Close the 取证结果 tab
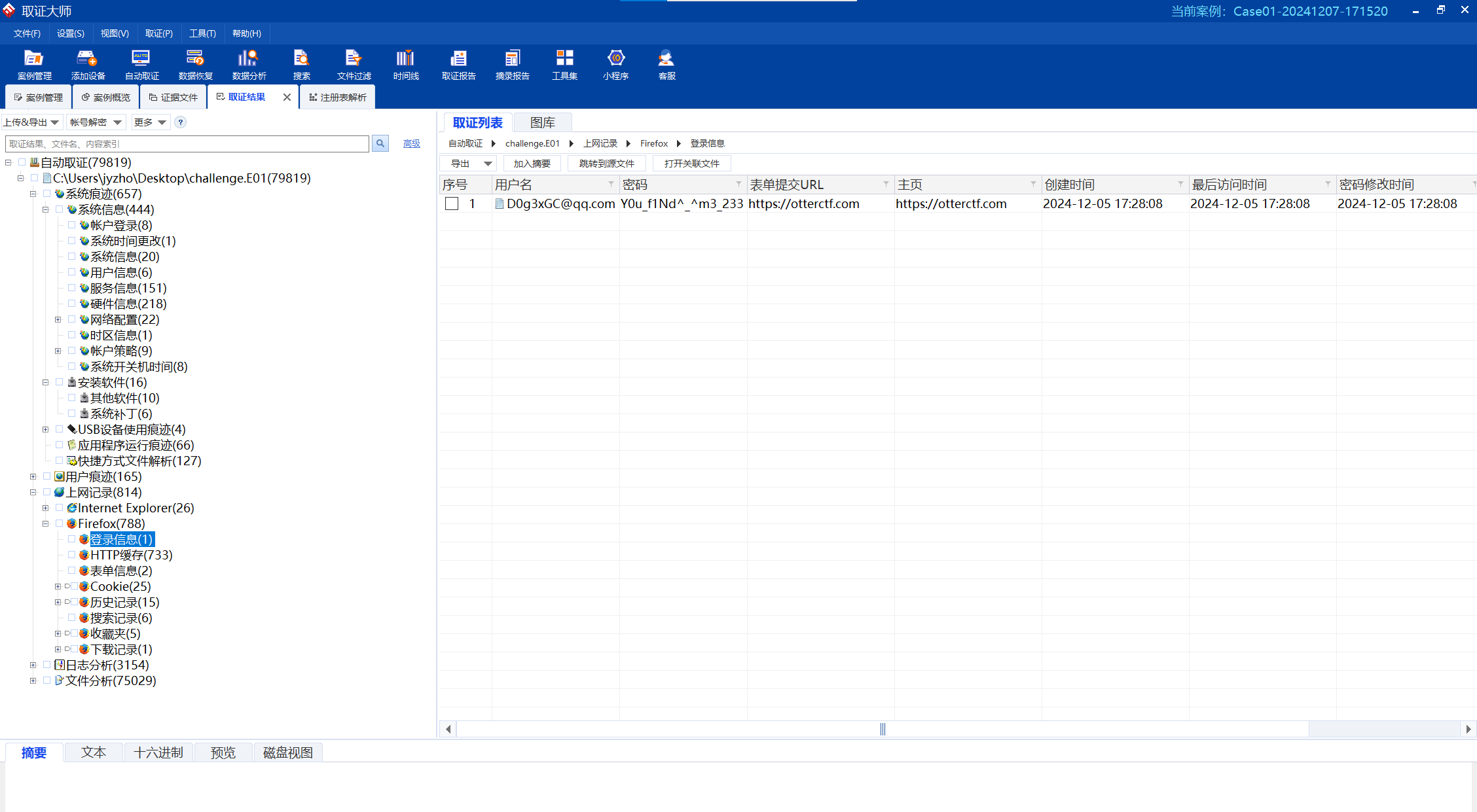This screenshot has width=1477, height=812. (x=287, y=97)
